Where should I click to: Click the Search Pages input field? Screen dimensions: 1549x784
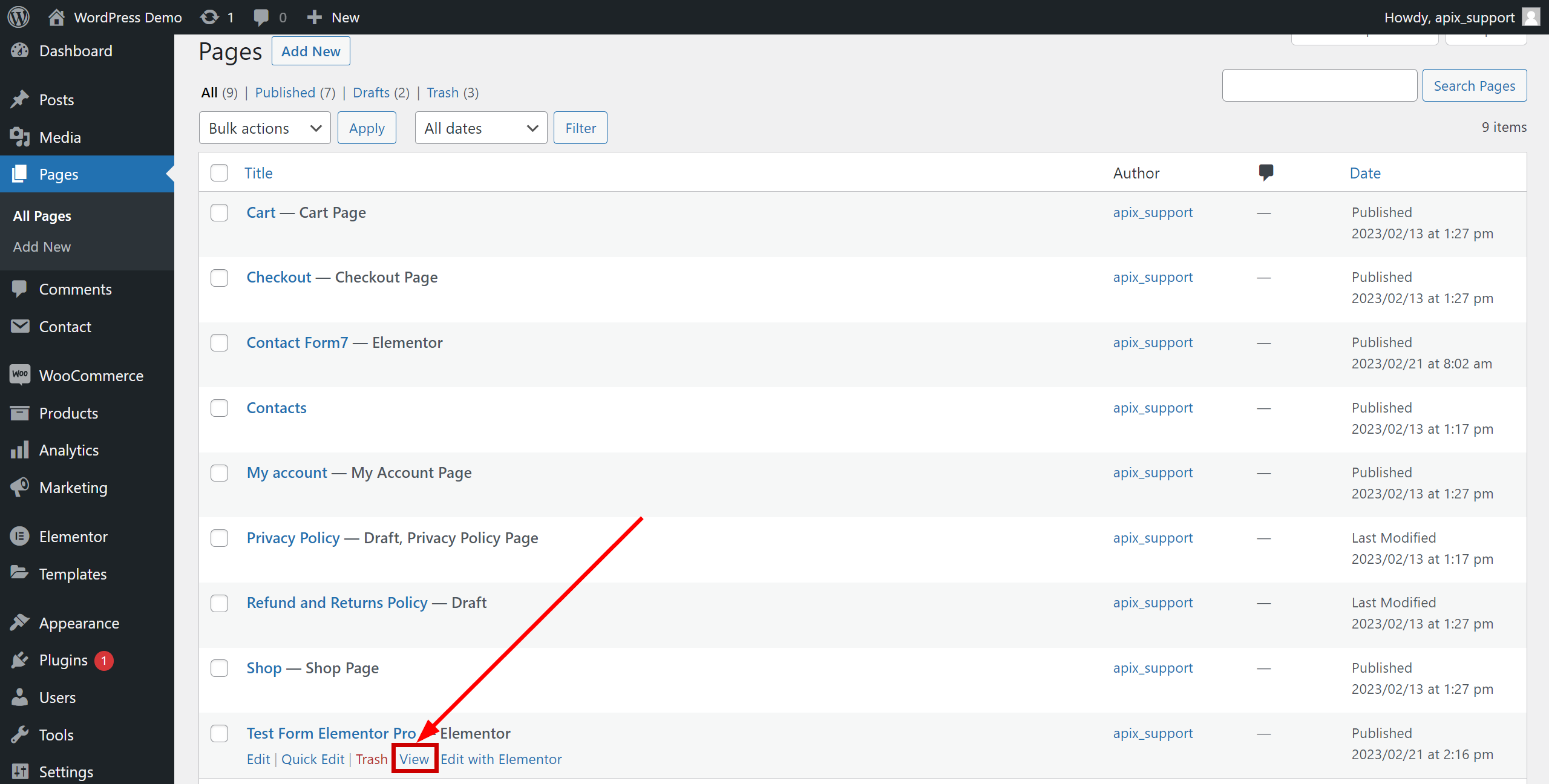(1319, 85)
